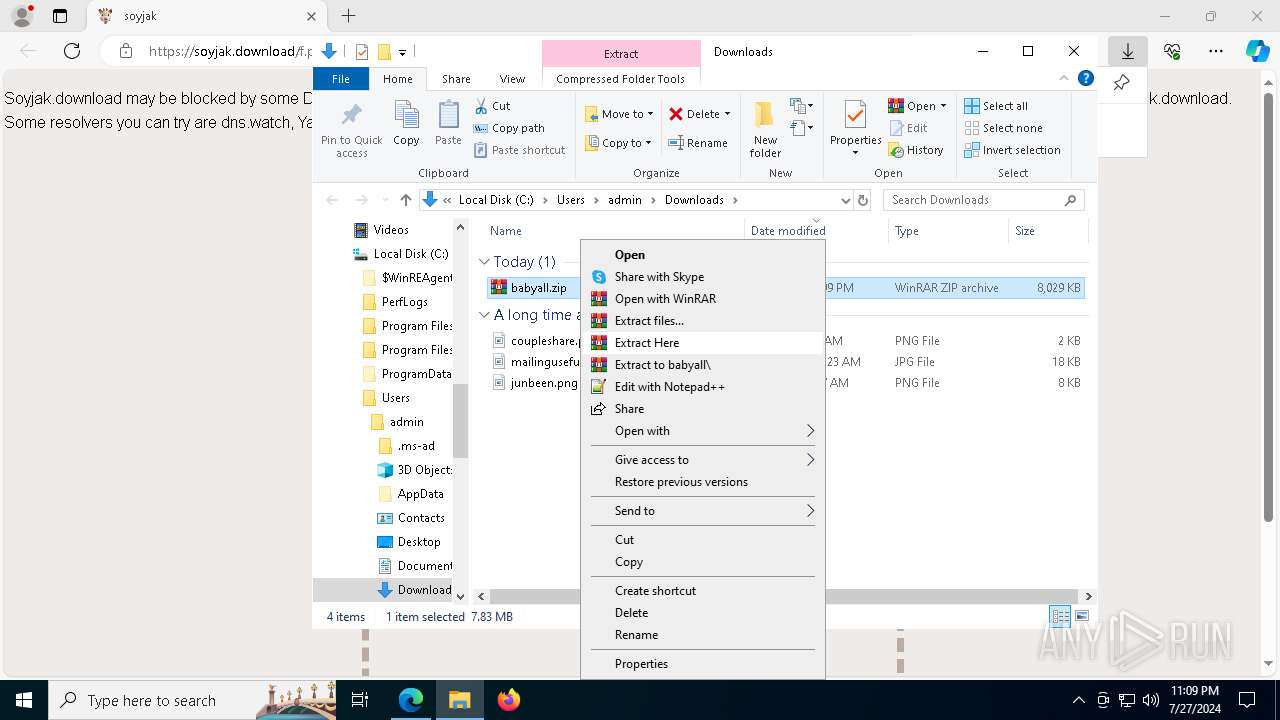Click the Up one level arrow
Image resolution: width=1280 pixels, height=720 pixels.
click(405, 200)
